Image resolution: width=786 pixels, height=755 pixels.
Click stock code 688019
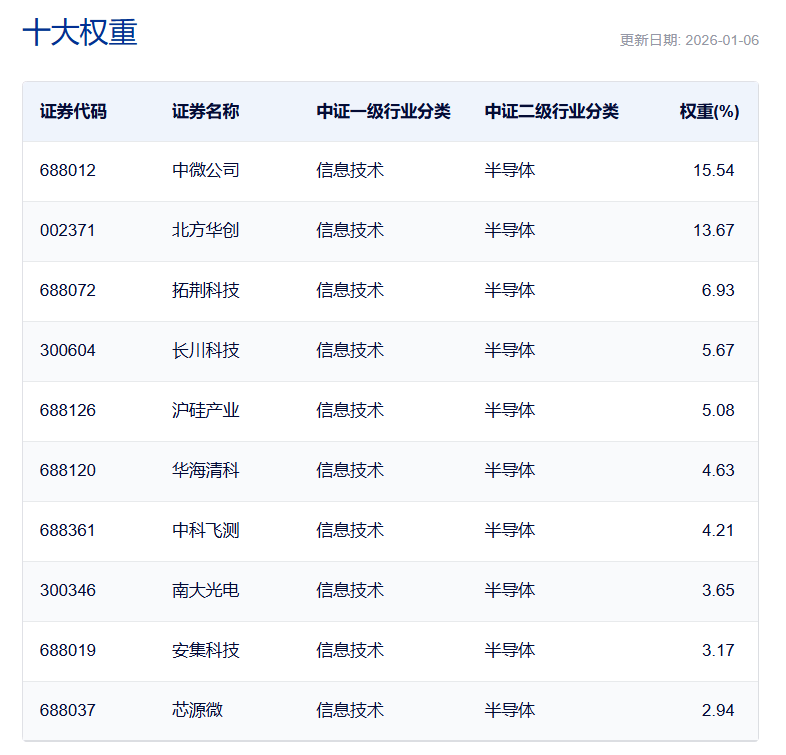pos(68,650)
